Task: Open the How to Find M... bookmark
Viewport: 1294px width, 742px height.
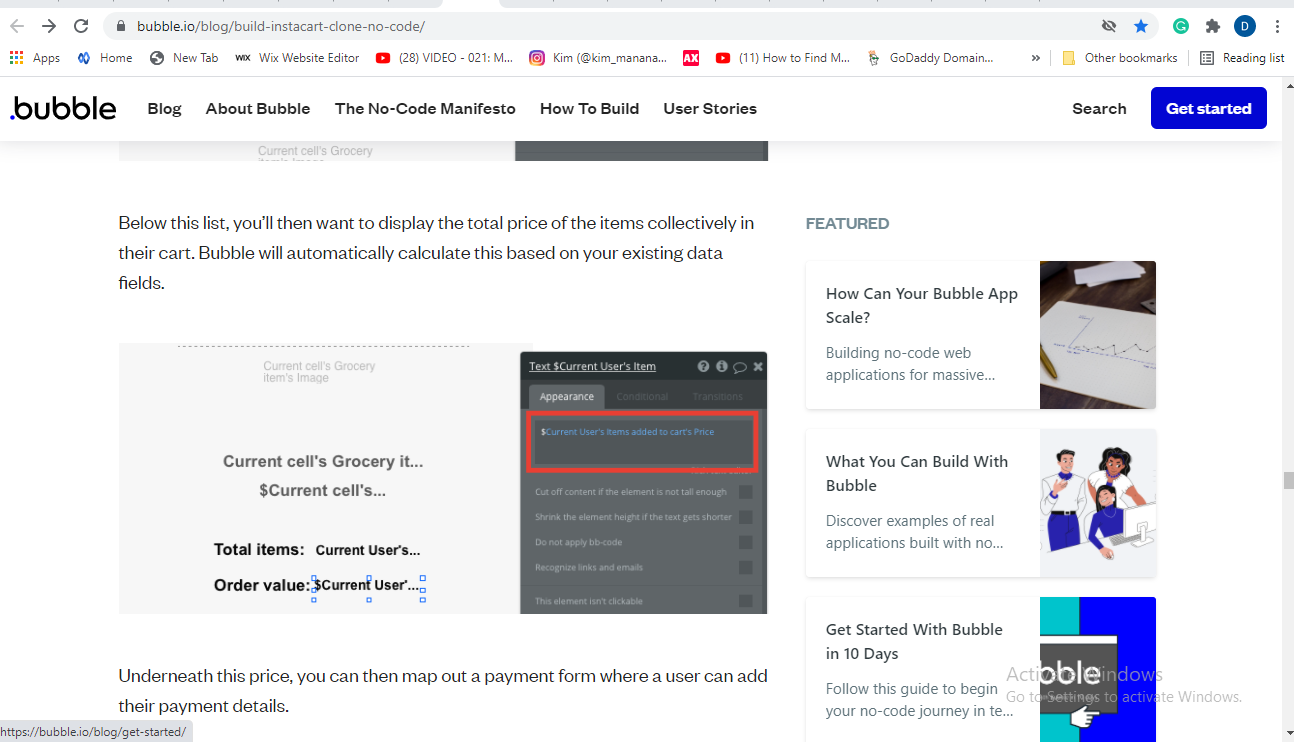Action: (x=783, y=58)
